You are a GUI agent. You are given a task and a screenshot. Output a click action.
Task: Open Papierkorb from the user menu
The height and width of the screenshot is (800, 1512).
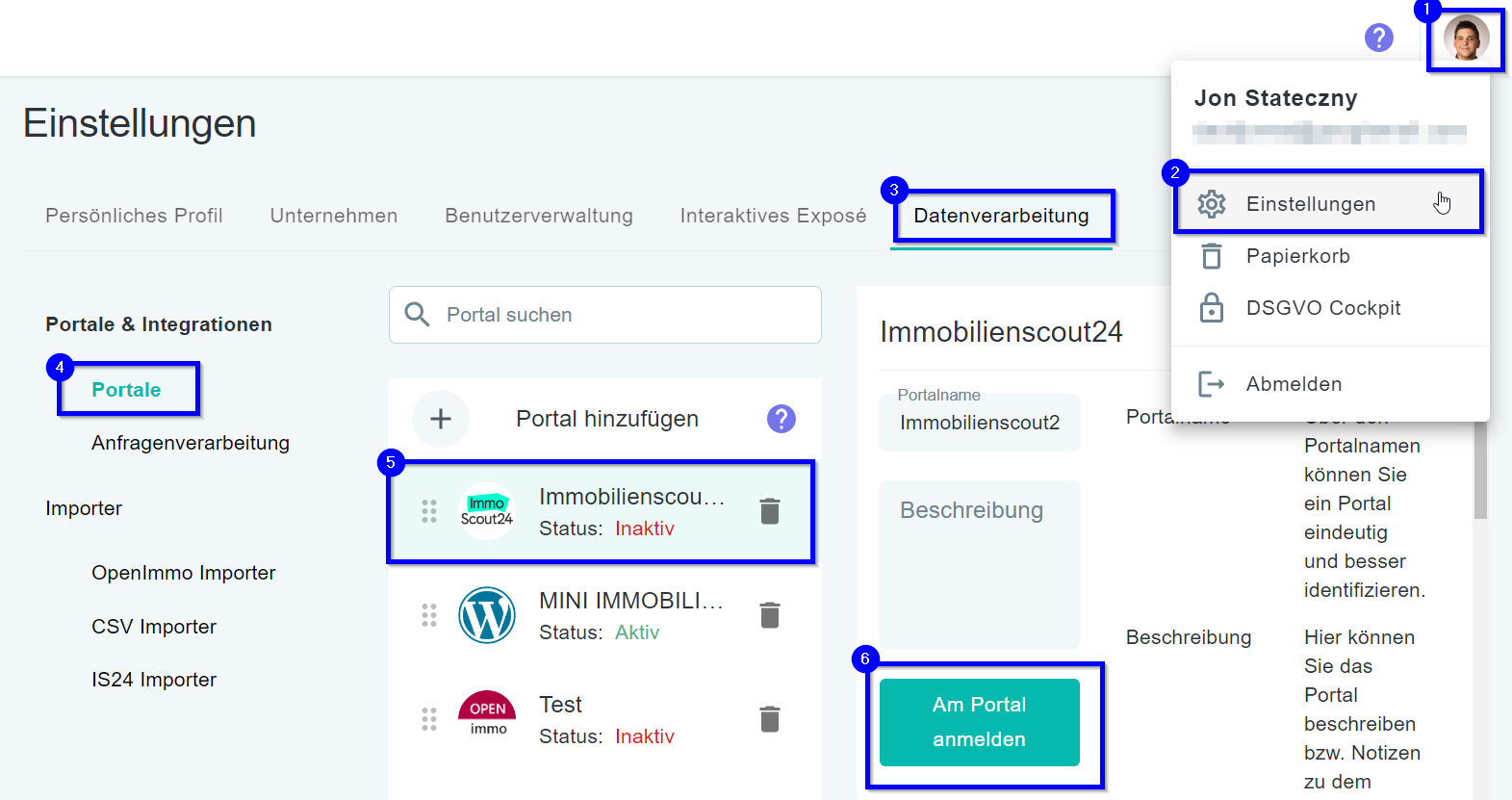(x=1297, y=256)
